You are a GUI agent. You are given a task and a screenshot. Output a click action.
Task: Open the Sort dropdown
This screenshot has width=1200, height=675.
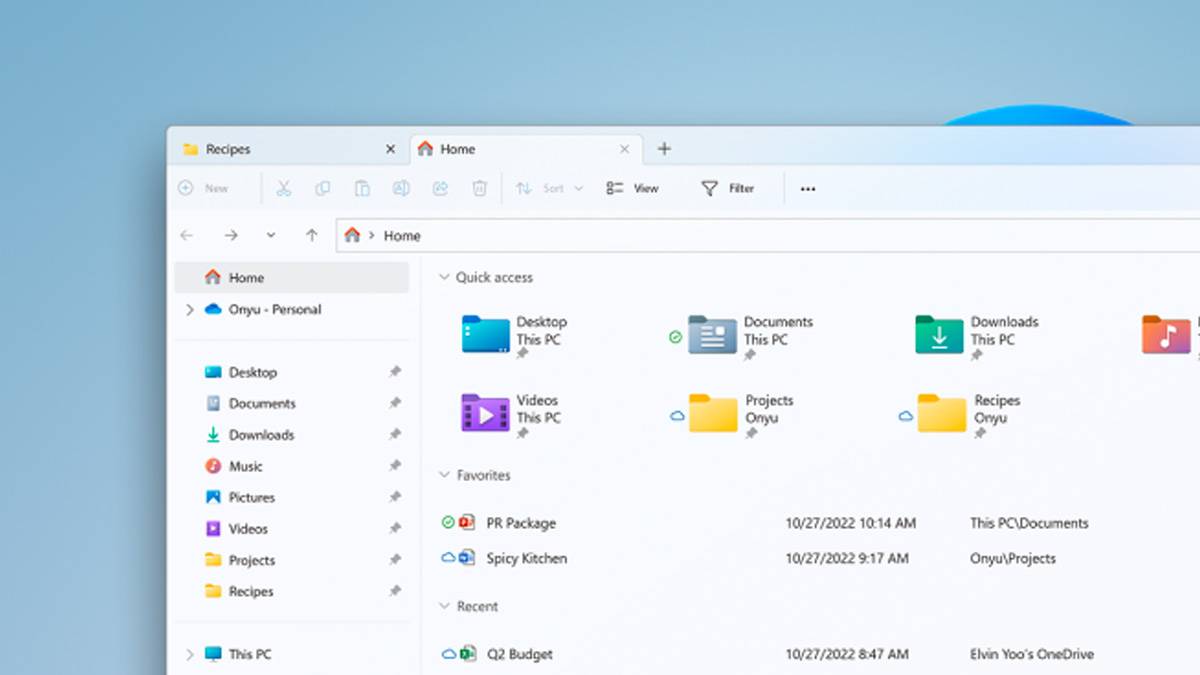coord(549,188)
